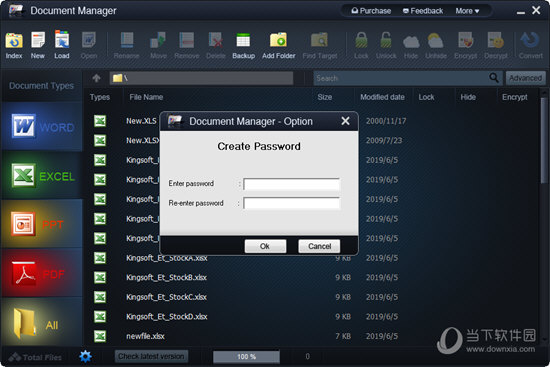This screenshot has height=367, width=550.
Task: Select file Kingsoft_Et_StockC.xlsx
Action: (166, 297)
